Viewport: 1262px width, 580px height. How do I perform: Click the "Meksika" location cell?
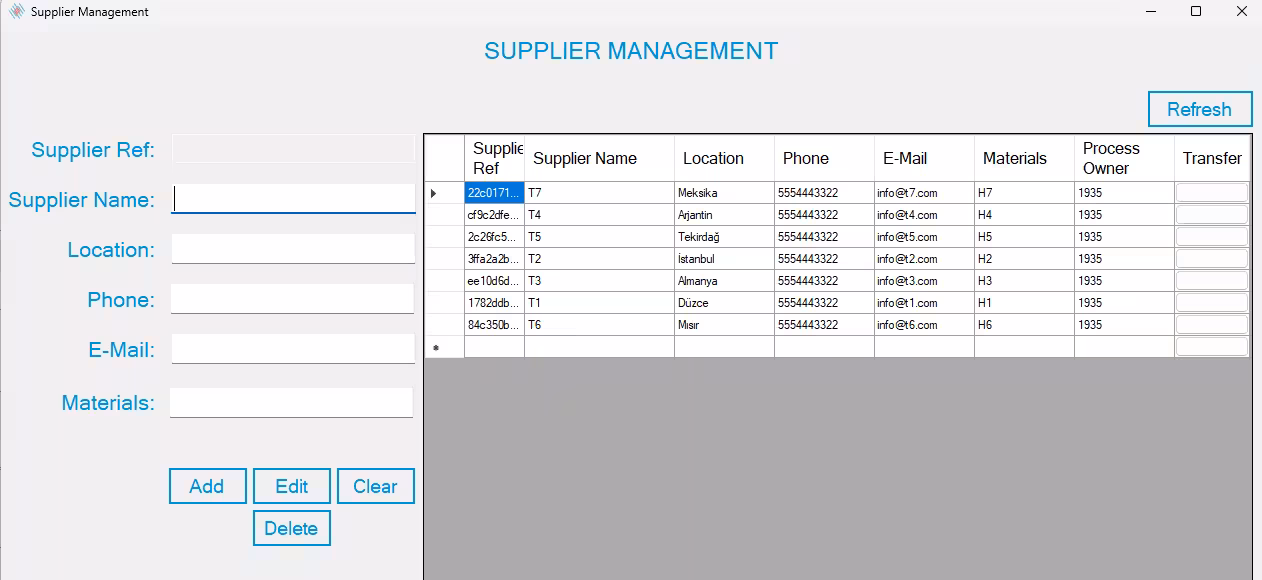click(724, 193)
